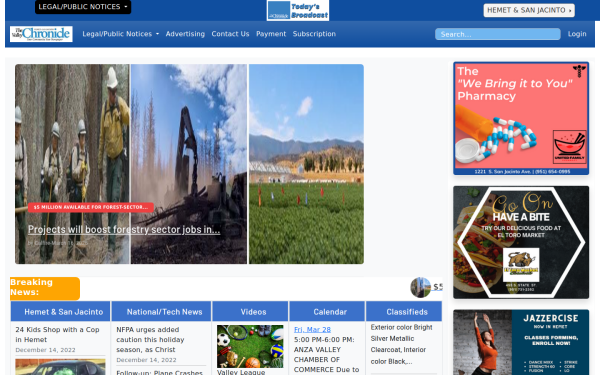Open 'Projects will boost forestry sector jobs' headline
This screenshot has height=375, width=600.
click(x=124, y=230)
